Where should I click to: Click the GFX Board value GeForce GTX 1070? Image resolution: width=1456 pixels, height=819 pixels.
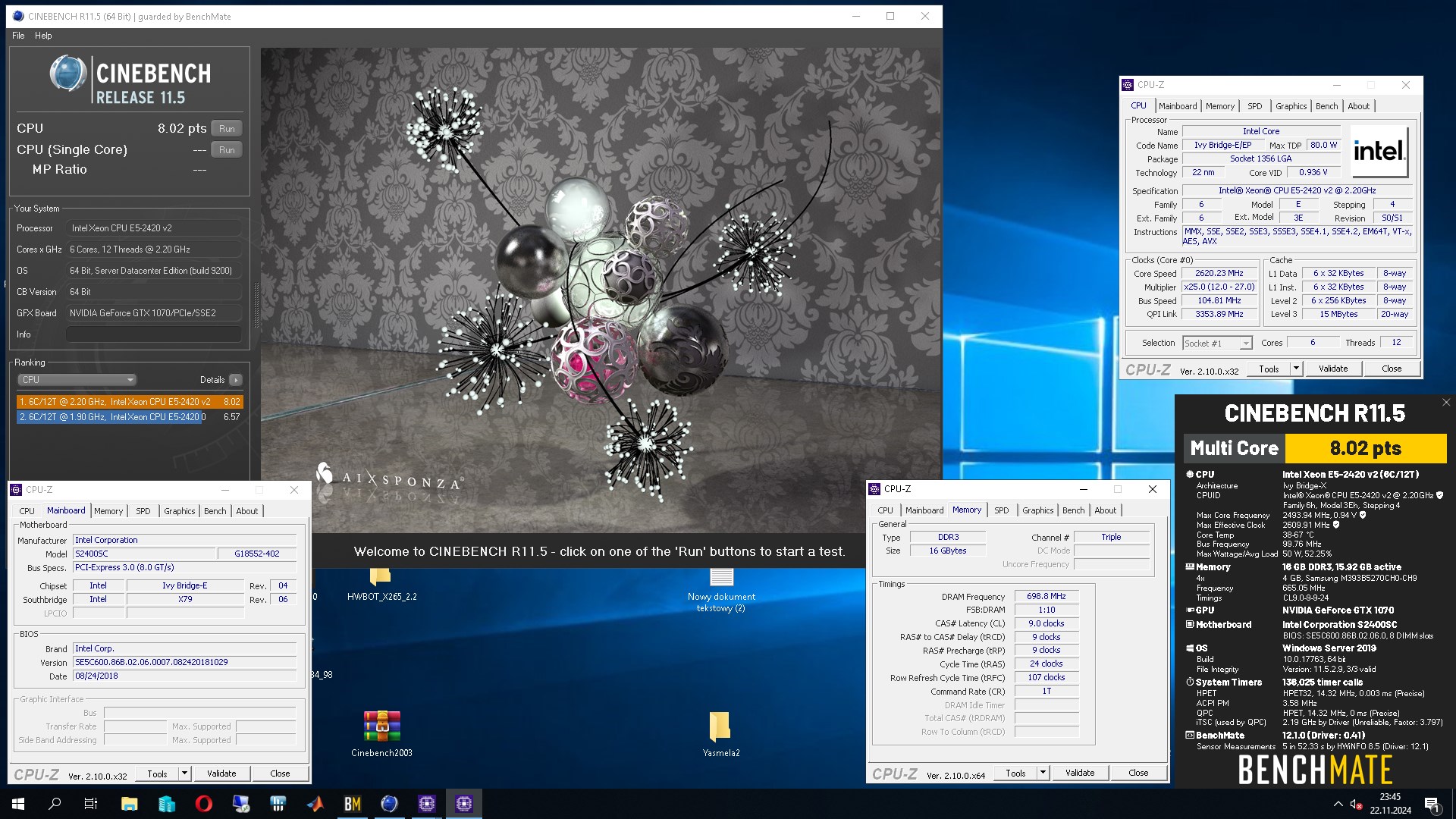[153, 313]
